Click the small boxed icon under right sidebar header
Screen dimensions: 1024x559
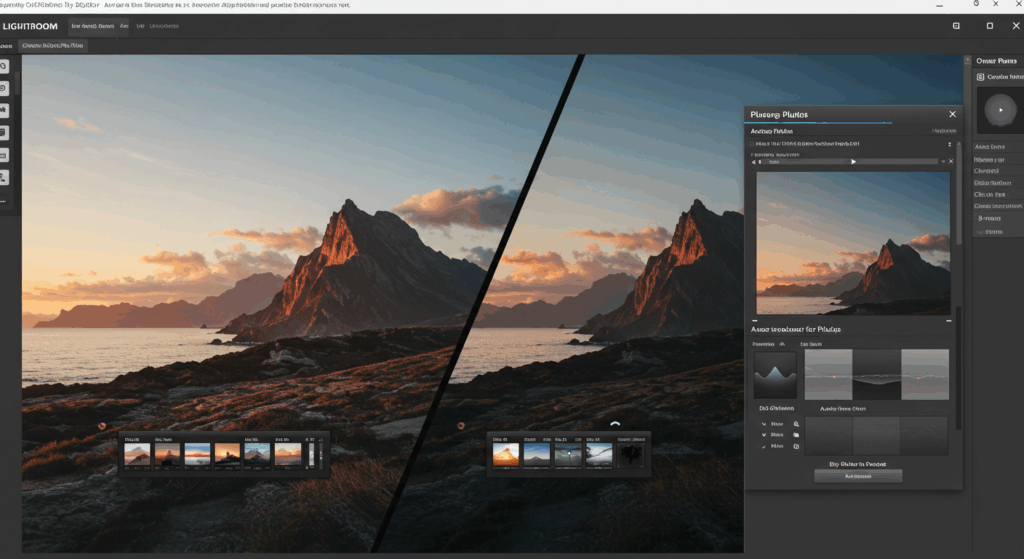(980, 77)
